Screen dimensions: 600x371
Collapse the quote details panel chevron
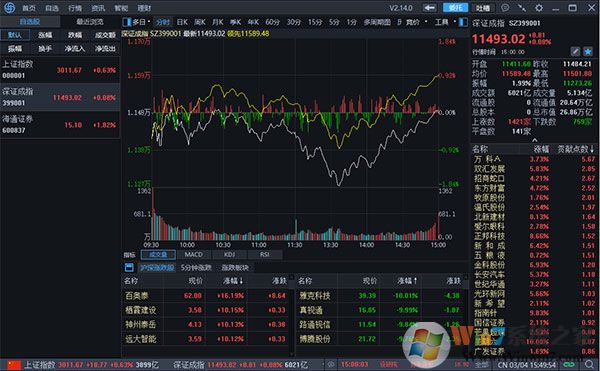pyautogui.click(x=534, y=140)
